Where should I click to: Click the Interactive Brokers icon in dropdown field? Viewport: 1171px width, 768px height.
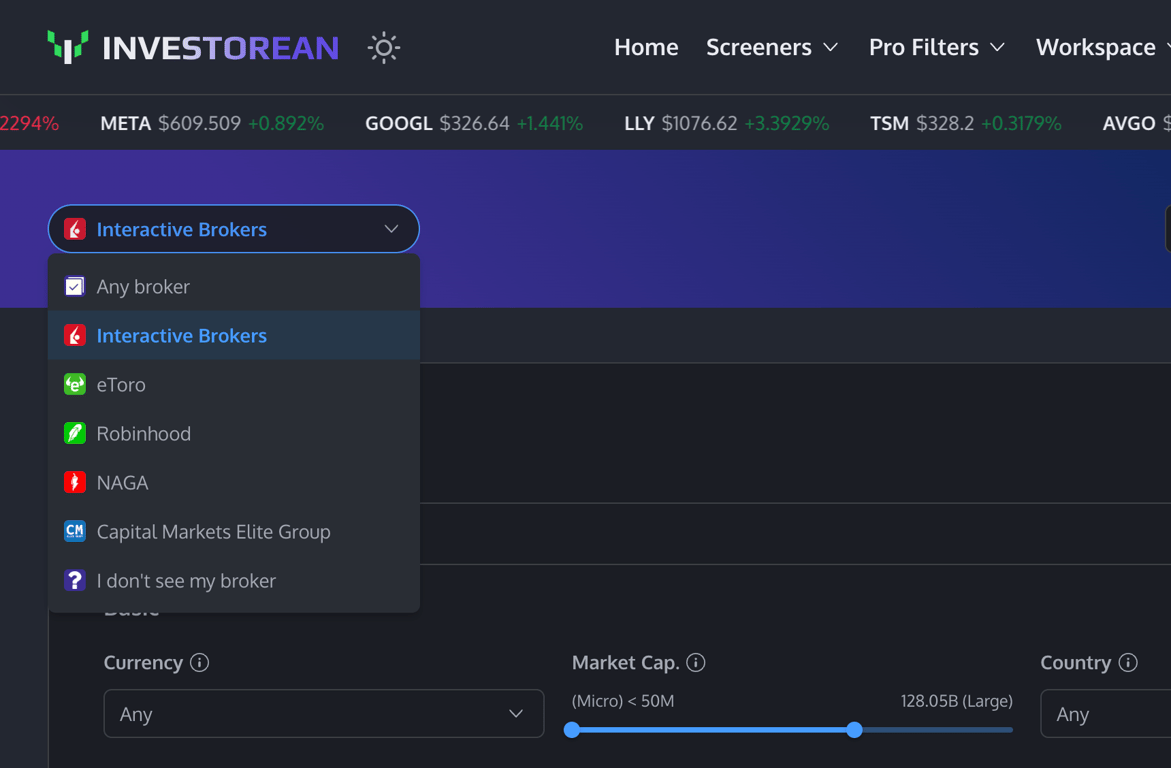tap(75, 229)
